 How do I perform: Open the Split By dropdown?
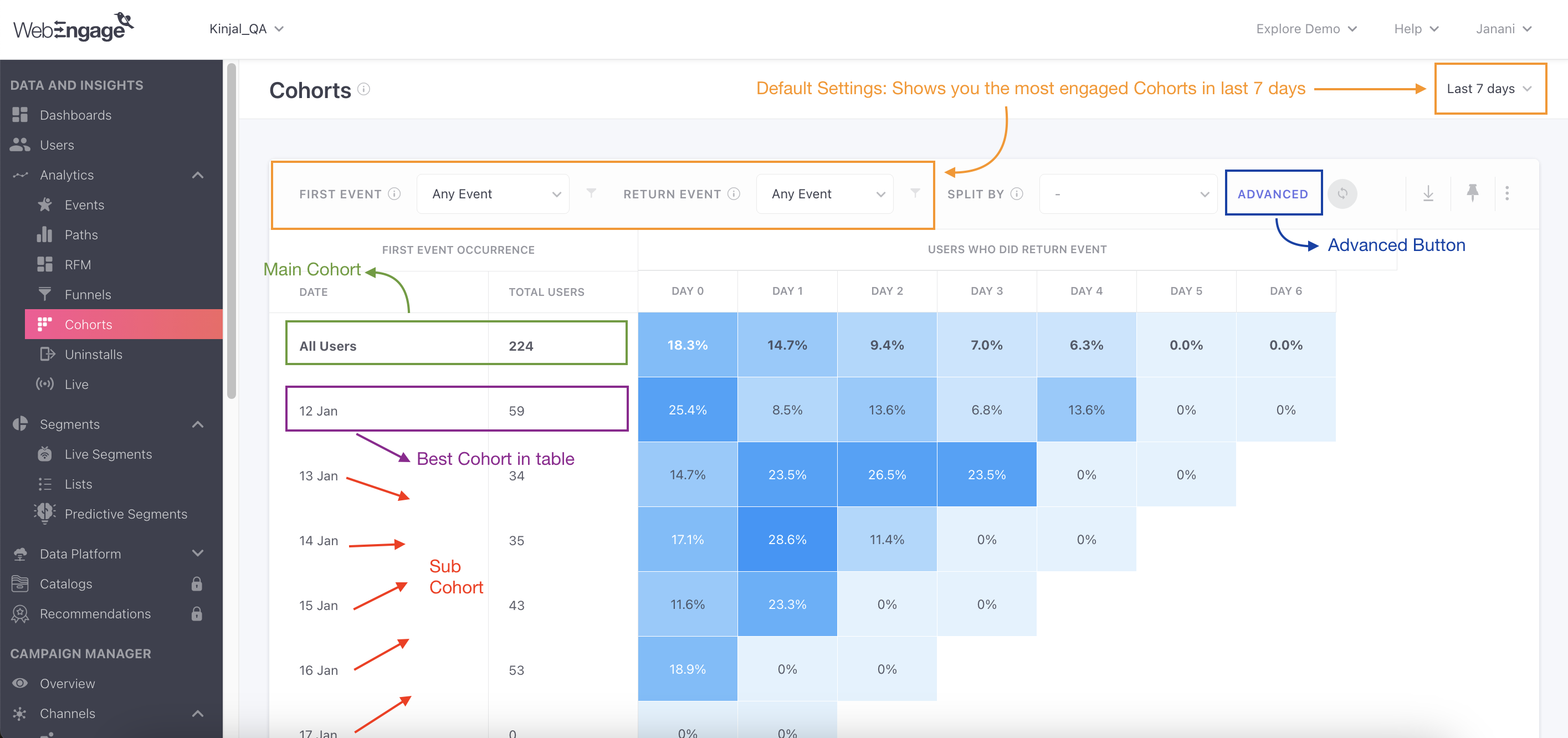pos(1129,193)
